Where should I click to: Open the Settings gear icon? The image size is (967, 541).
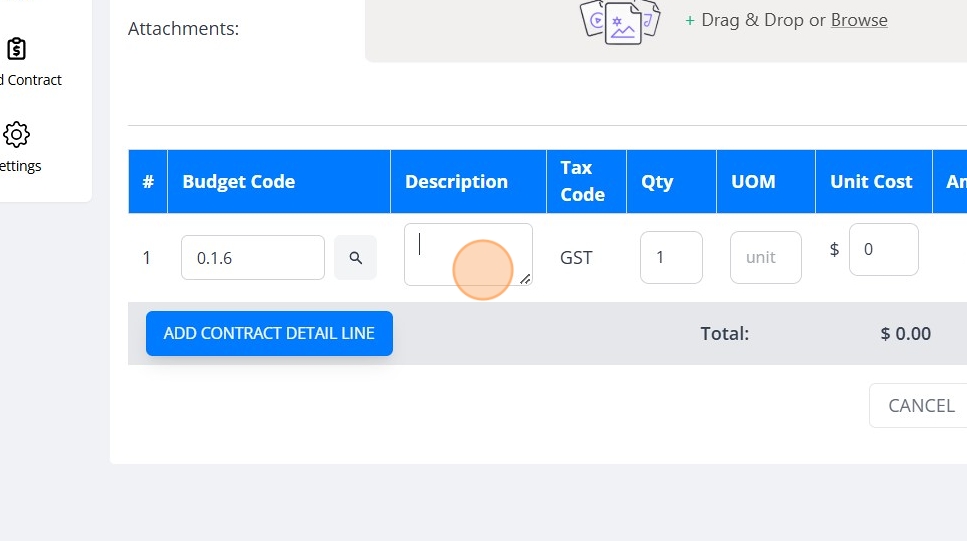[x=17, y=135]
